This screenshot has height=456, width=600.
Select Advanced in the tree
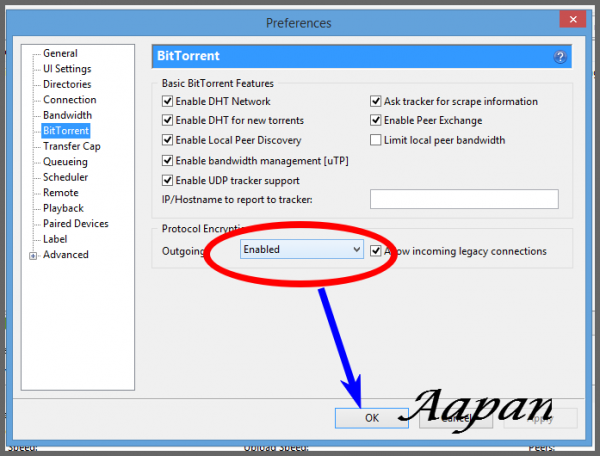click(x=65, y=254)
